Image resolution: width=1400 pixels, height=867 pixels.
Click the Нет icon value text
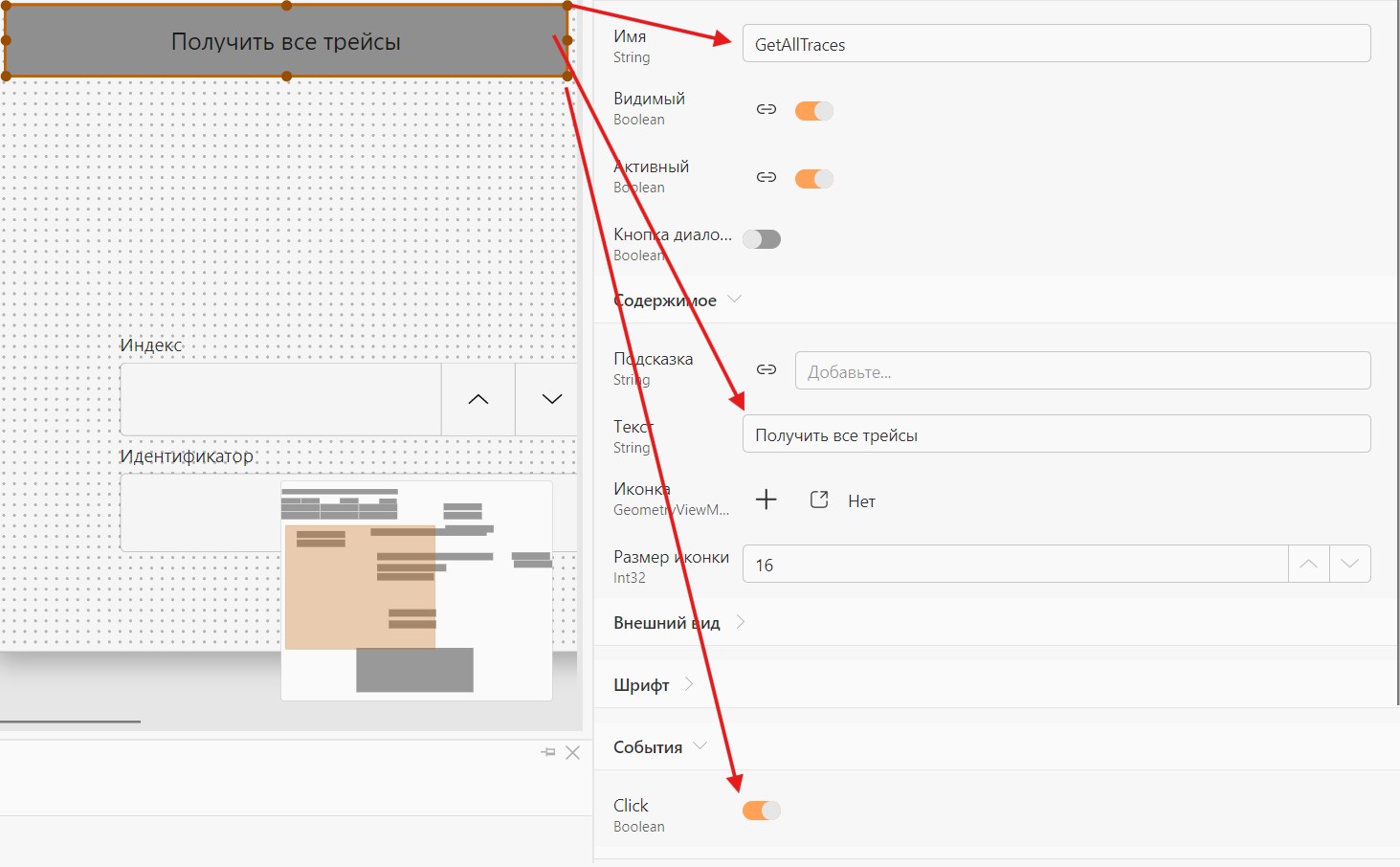click(x=861, y=500)
